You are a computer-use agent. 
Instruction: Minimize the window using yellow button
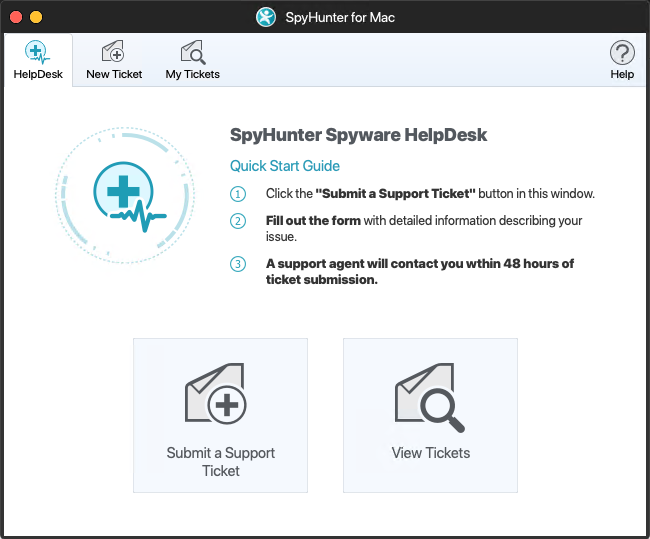(x=36, y=17)
